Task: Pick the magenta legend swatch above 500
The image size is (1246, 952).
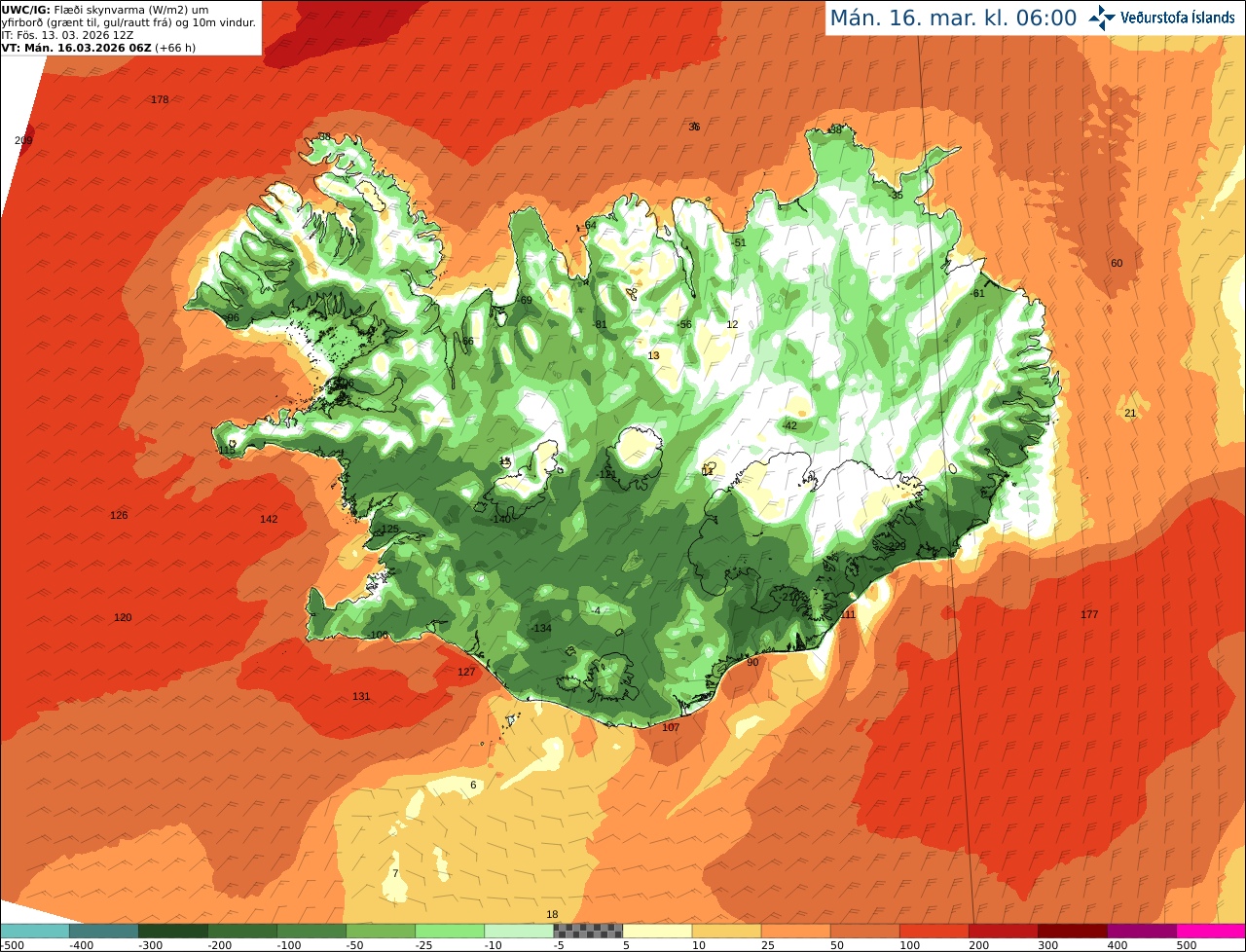Action: click(x=1211, y=931)
